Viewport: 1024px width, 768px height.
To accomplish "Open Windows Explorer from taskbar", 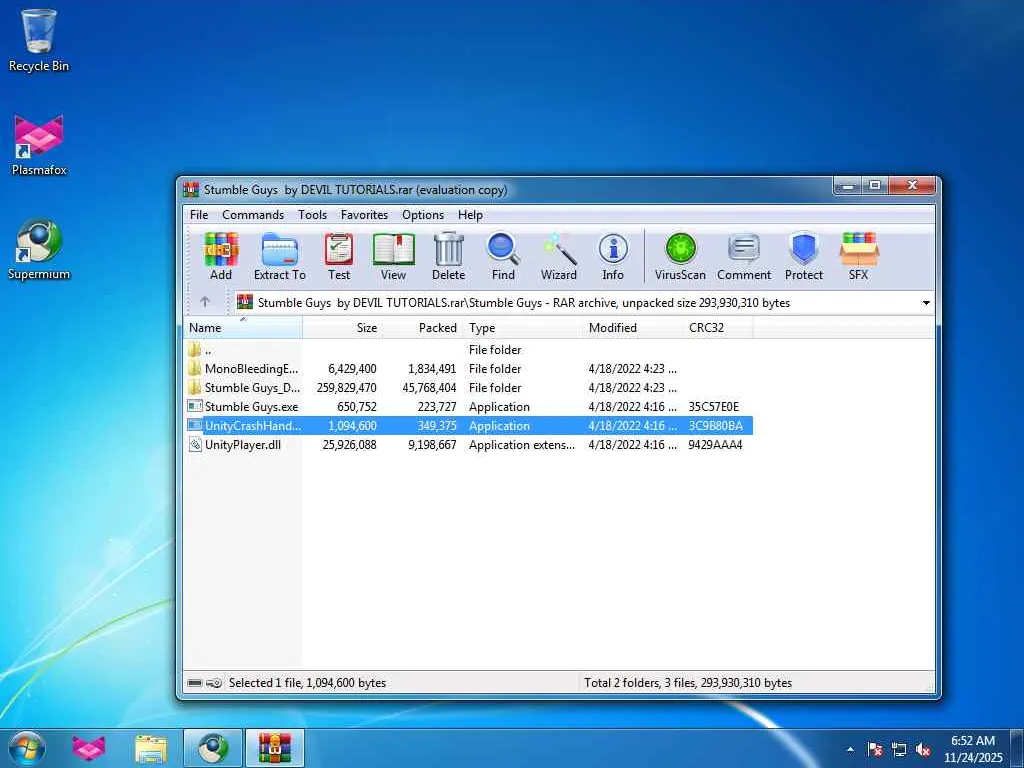I will pos(151,748).
